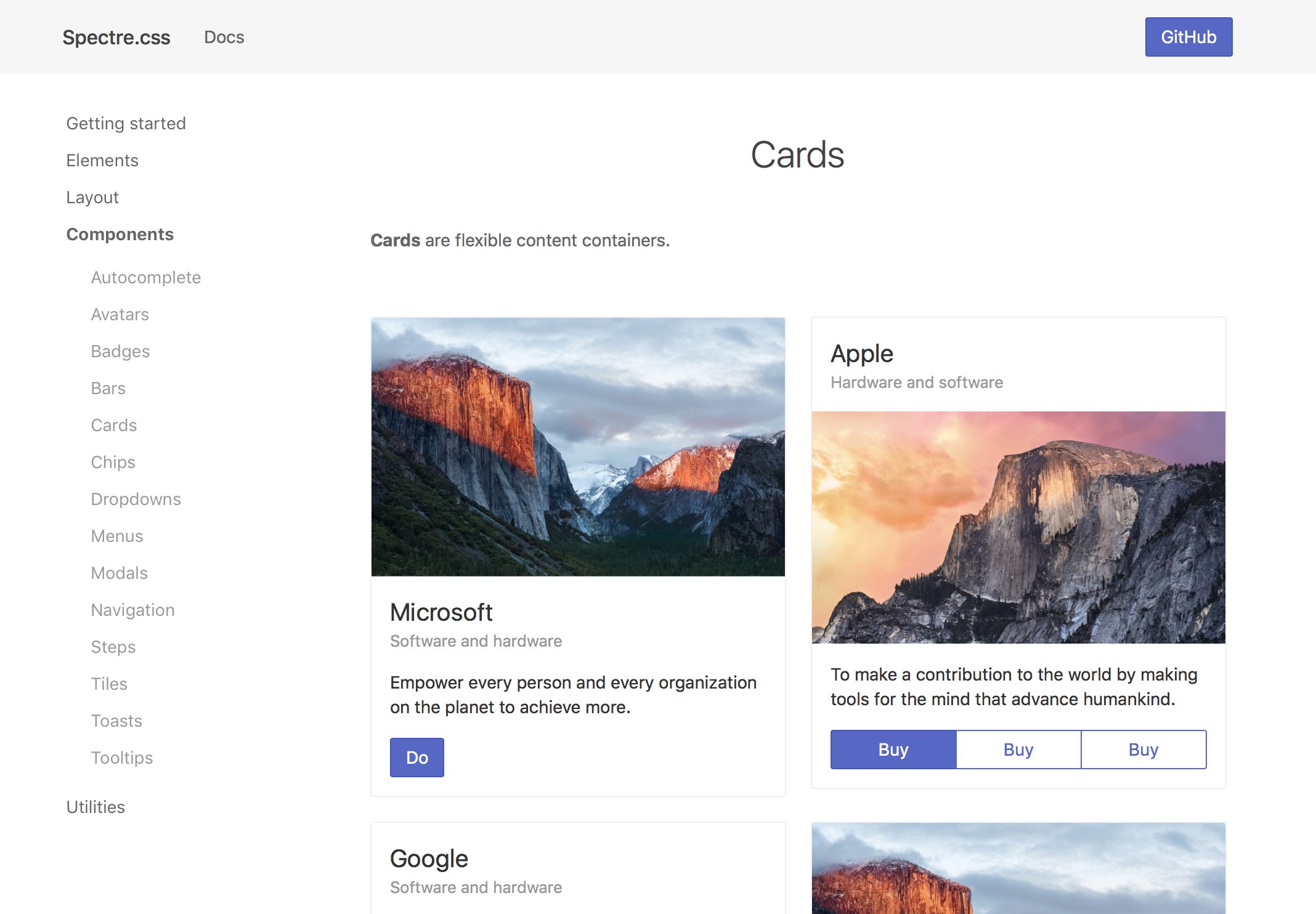Go to Tooltips in the sidebar

[x=122, y=758]
